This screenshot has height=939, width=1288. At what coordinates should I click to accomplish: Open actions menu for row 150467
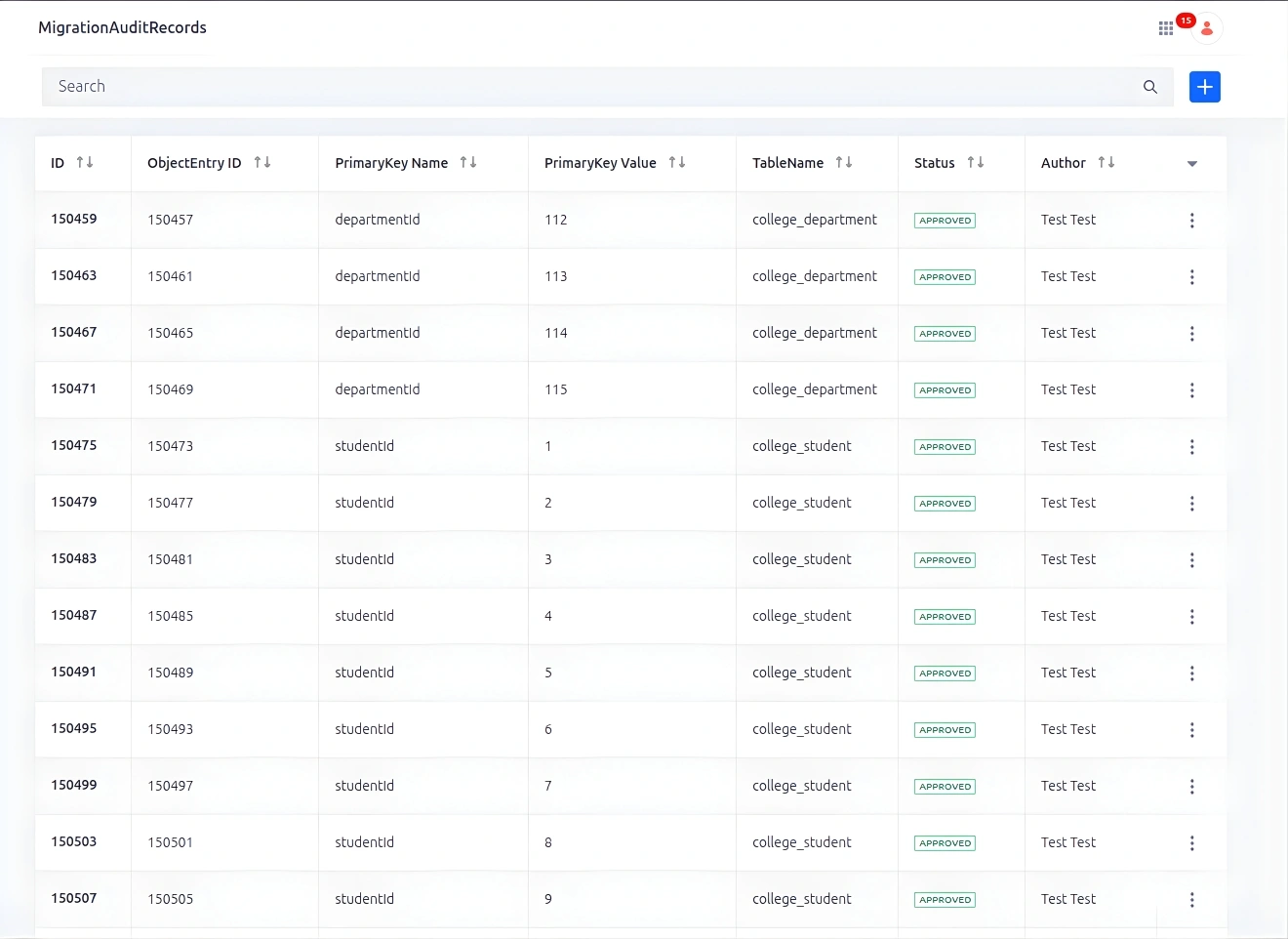(x=1192, y=334)
